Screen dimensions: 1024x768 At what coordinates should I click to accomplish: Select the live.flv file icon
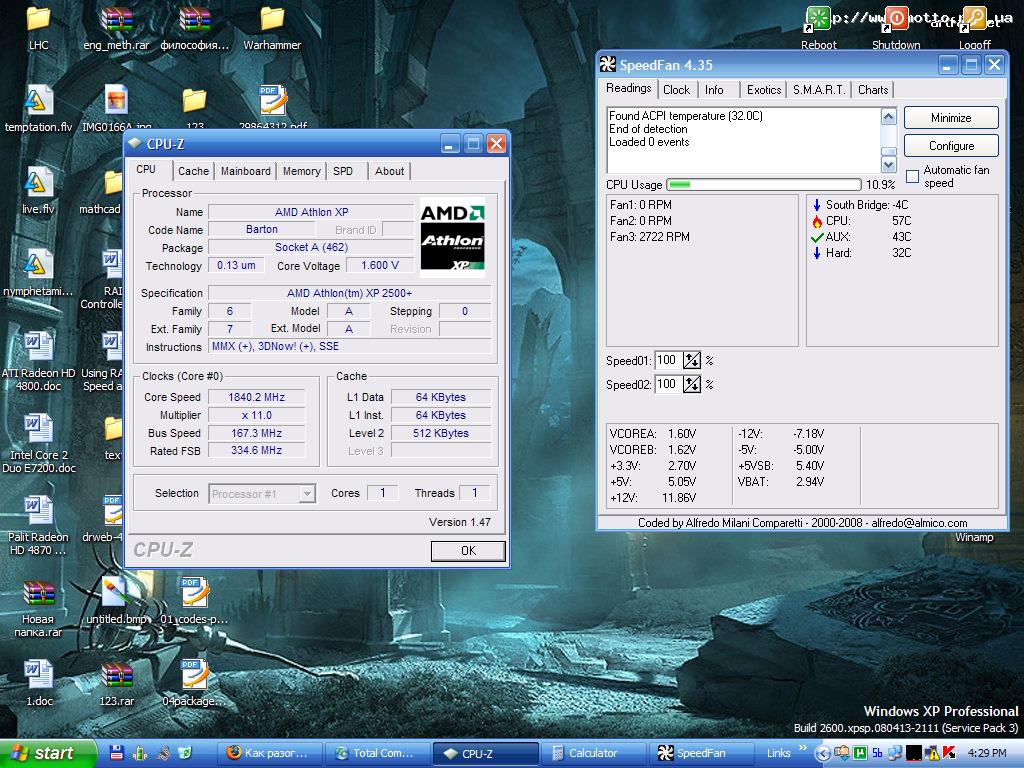point(39,182)
